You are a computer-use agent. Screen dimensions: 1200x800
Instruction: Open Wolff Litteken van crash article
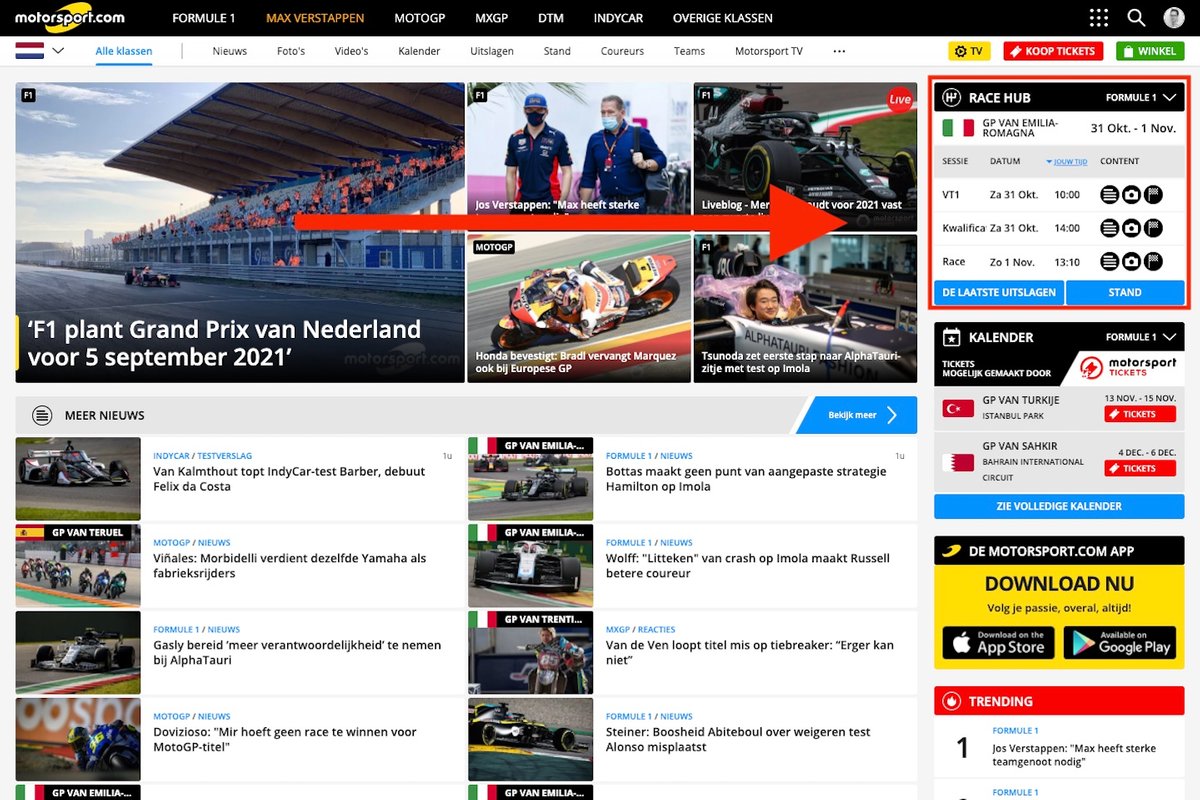pos(747,566)
